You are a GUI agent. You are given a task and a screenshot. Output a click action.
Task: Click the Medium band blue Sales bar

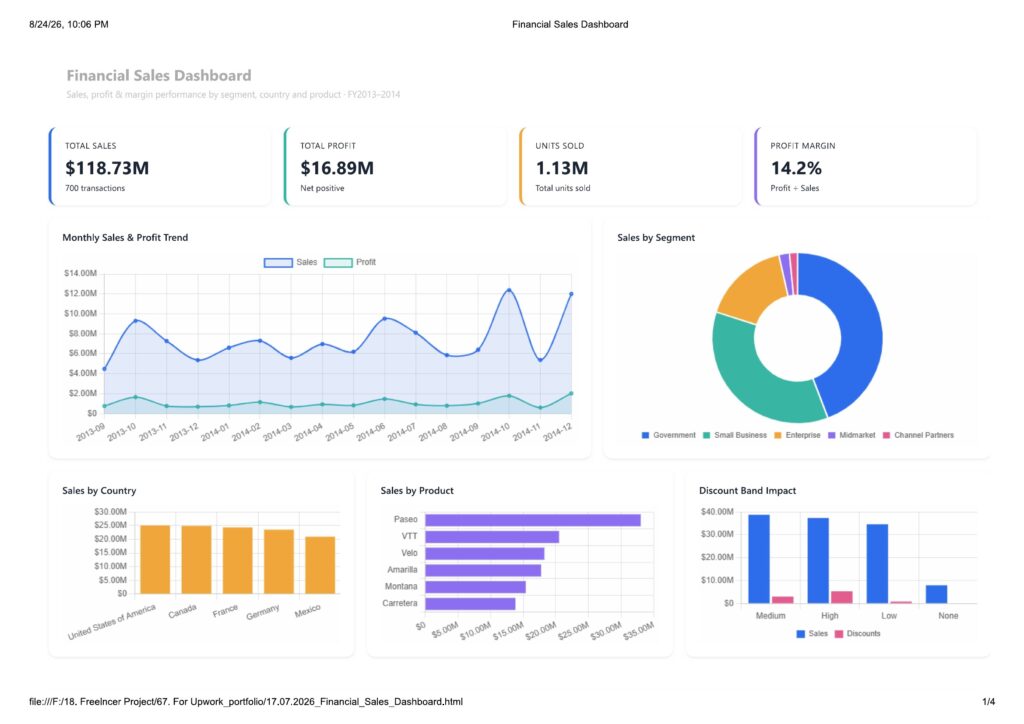pyautogui.click(x=759, y=559)
